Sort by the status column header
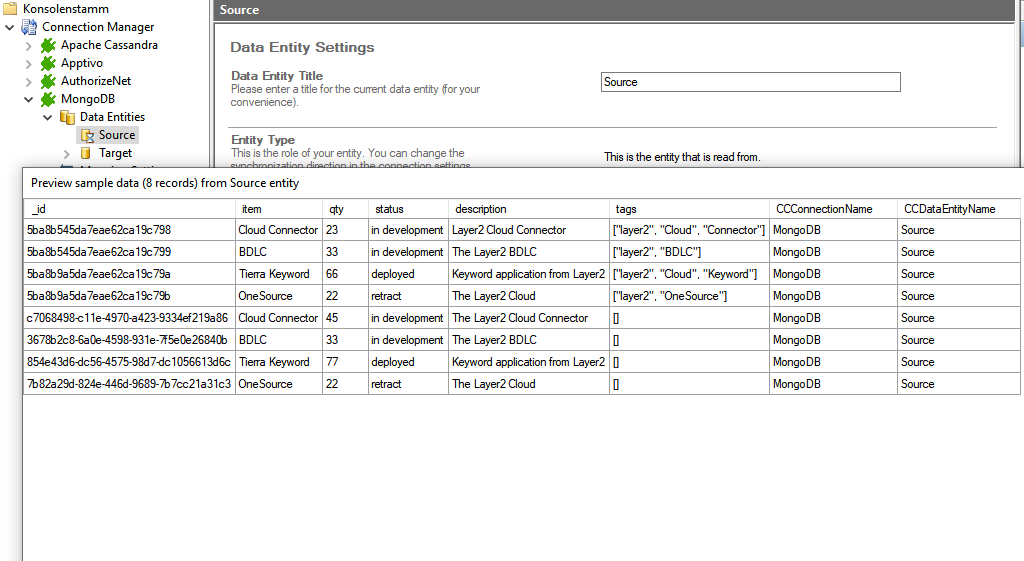 tap(408, 209)
